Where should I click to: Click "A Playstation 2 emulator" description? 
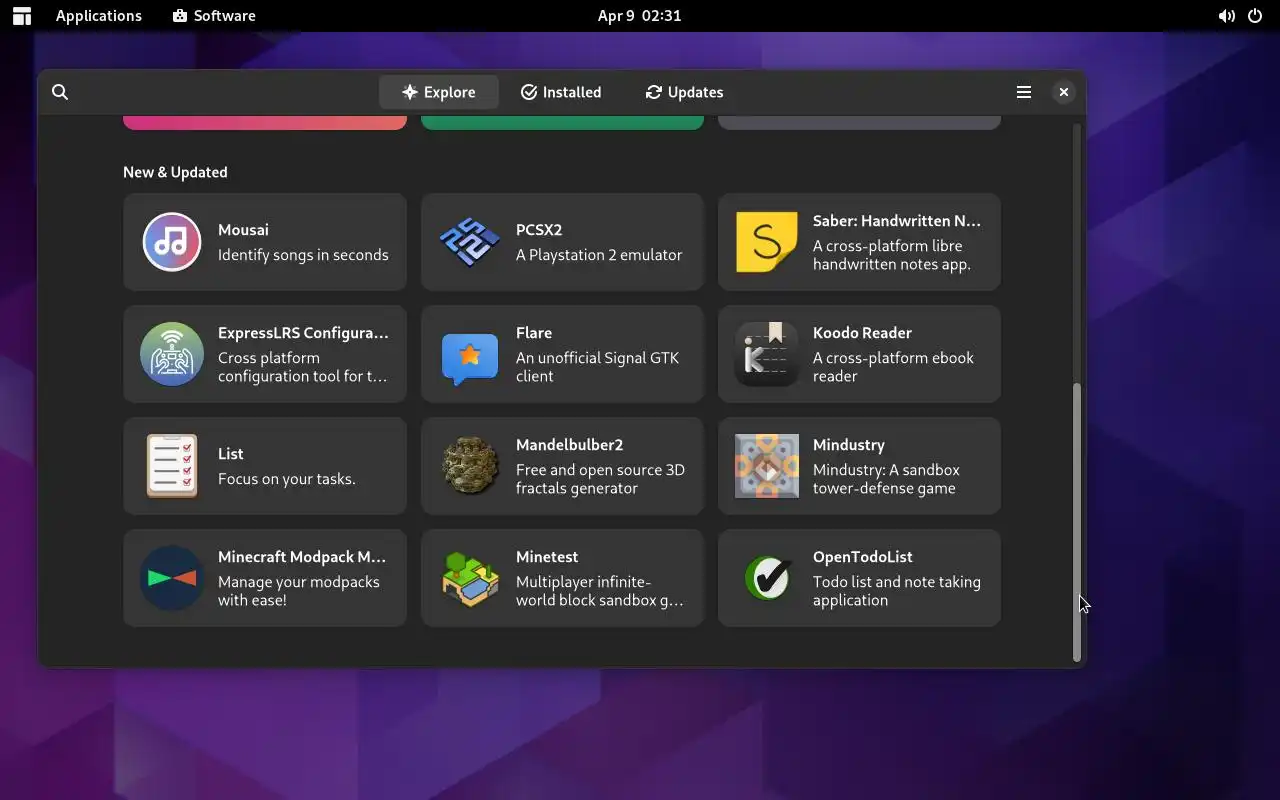coord(599,255)
